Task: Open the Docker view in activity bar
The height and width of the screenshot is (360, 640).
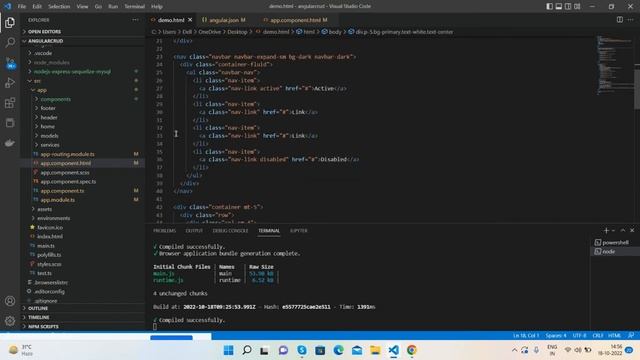Action: pos(10,143)
